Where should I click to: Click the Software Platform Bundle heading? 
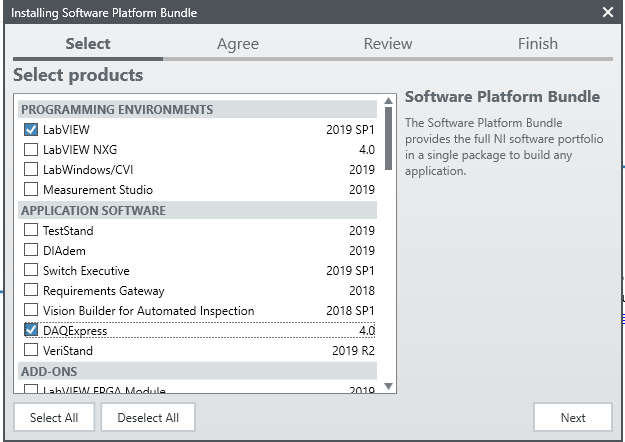tap(502, 97)
